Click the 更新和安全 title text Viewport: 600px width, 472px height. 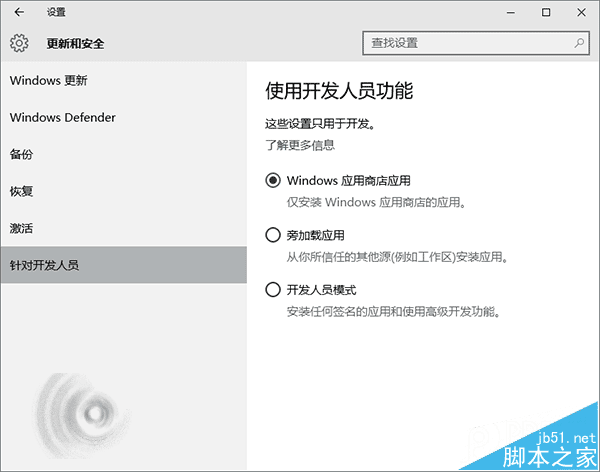pyautogui.click(x=75, y=43)
